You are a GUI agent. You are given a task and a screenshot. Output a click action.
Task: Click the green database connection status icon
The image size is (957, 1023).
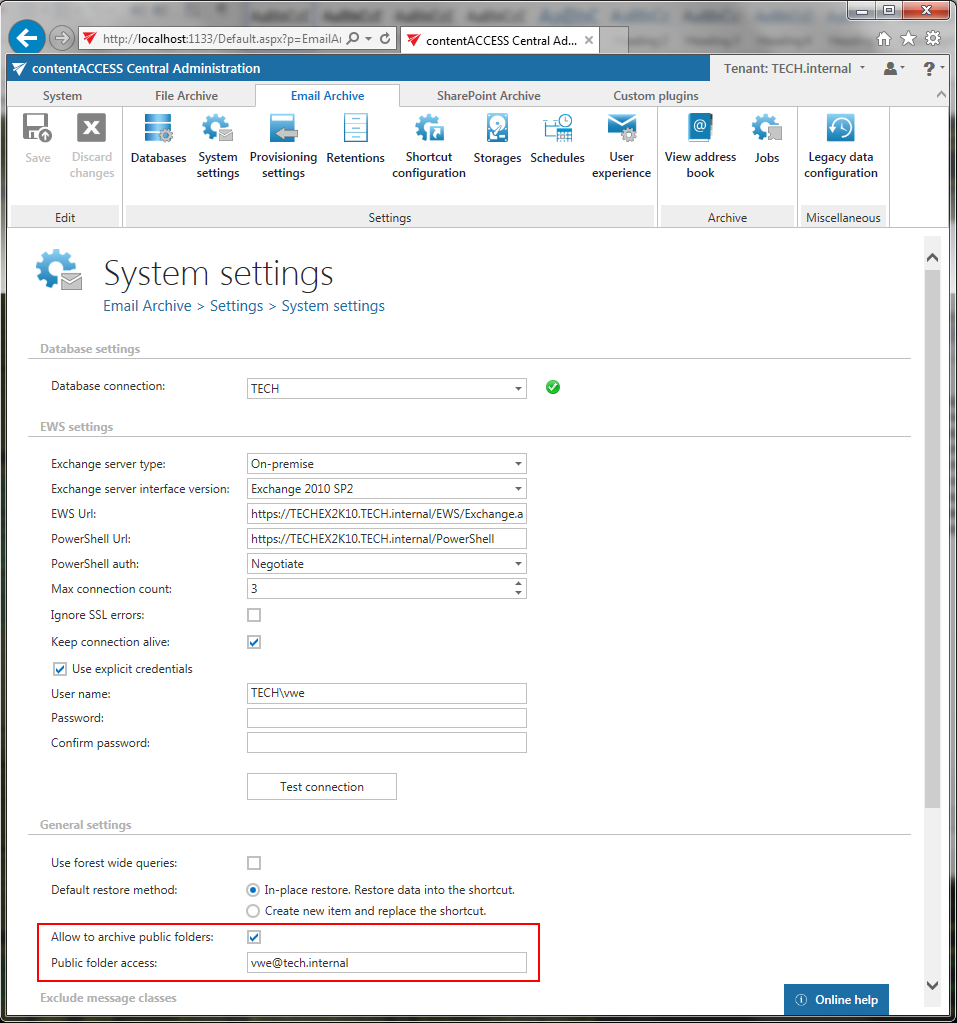tap(553, 387)
